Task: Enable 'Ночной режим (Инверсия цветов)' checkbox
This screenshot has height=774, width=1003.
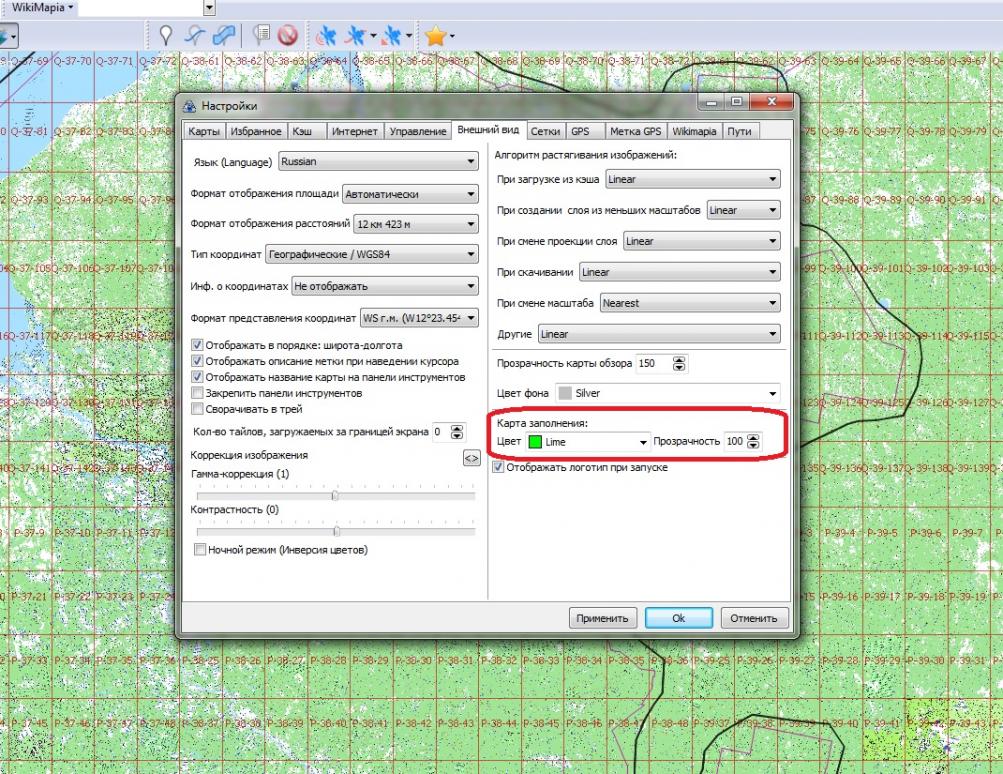Action: tap(200, 549)
